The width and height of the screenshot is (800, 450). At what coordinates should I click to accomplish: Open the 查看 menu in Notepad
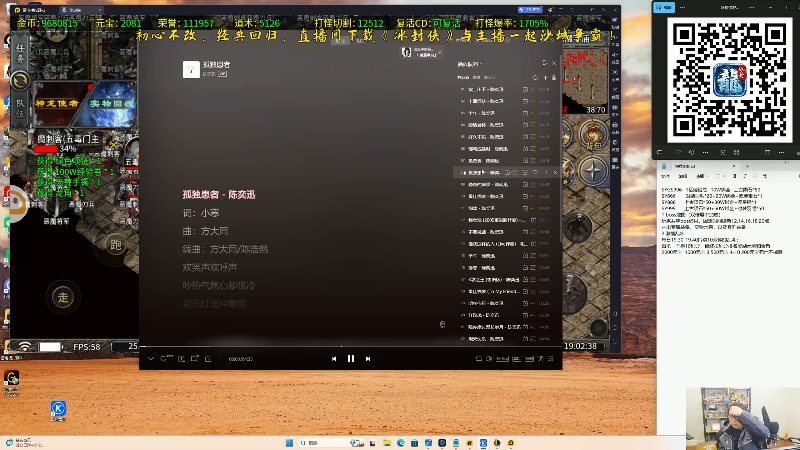(x=700, y=176)
